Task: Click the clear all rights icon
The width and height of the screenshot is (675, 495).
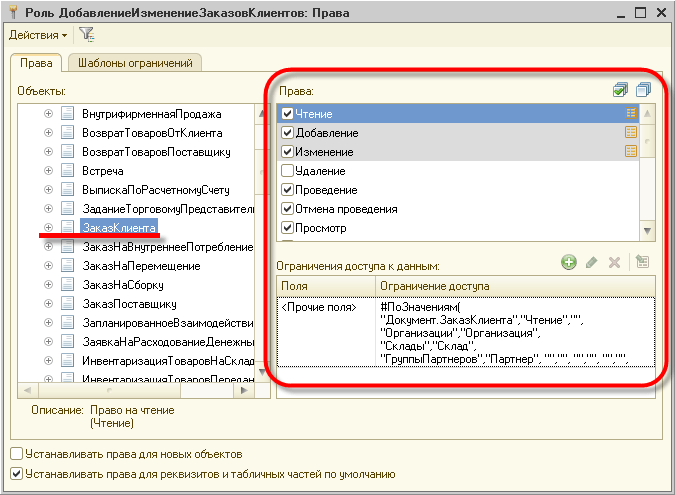Action: (x=643, y=90)
